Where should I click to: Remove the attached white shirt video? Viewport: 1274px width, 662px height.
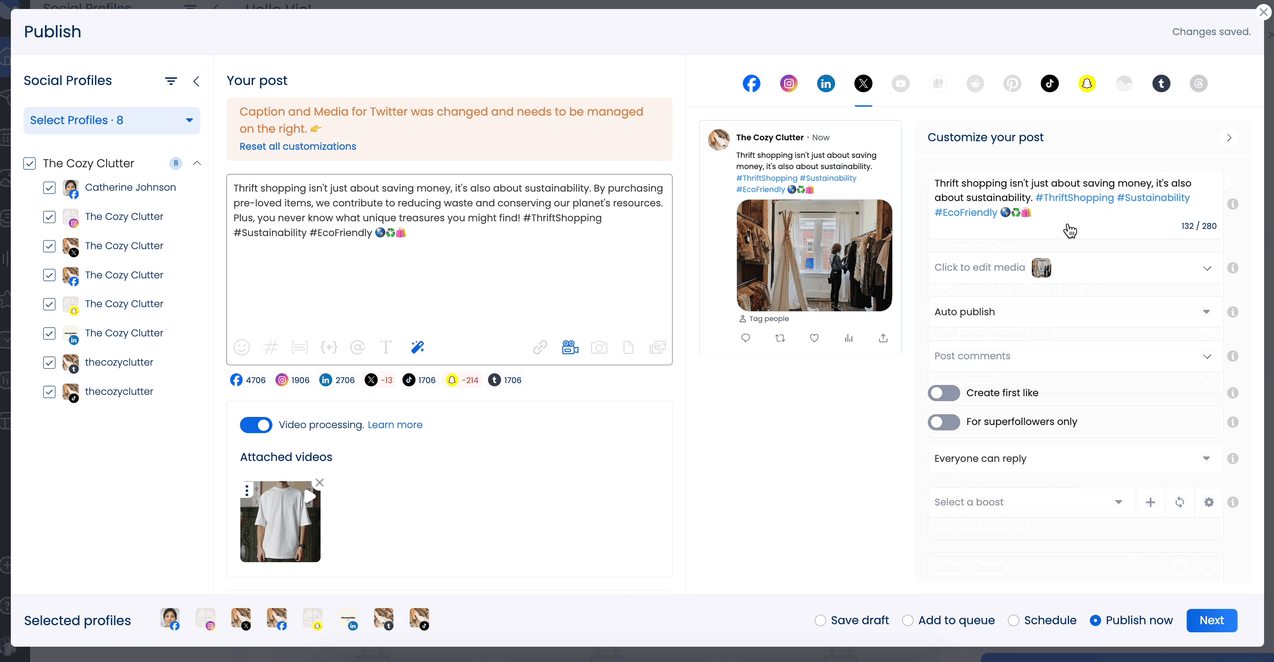[x=319, y=482]
